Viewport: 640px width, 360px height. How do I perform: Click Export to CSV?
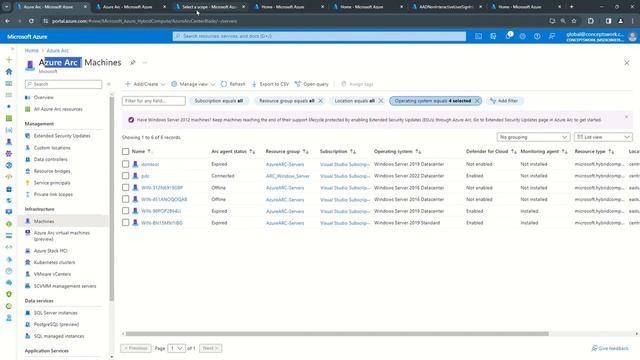[x=270, y=84]
